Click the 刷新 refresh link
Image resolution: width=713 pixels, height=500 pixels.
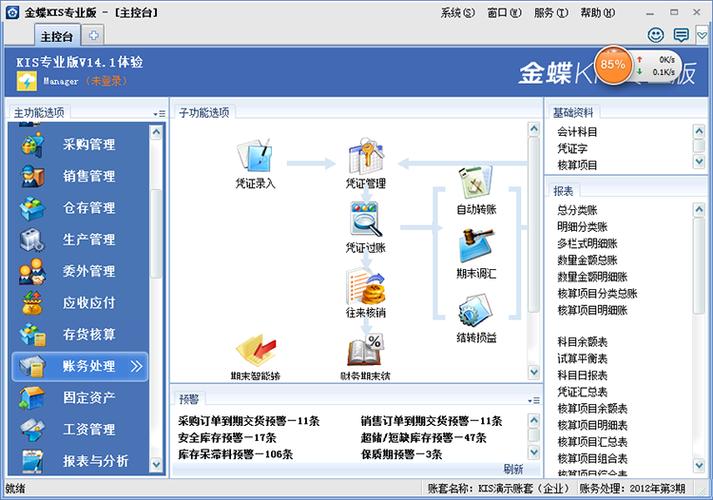[513, 469]
